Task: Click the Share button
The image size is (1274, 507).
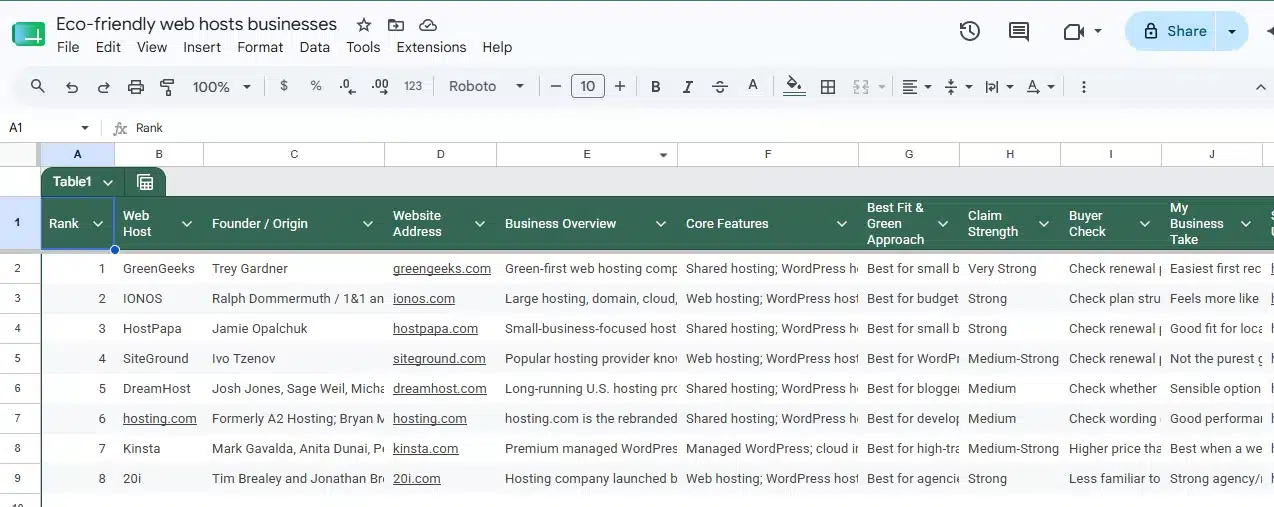Action: coord(1171,31)
